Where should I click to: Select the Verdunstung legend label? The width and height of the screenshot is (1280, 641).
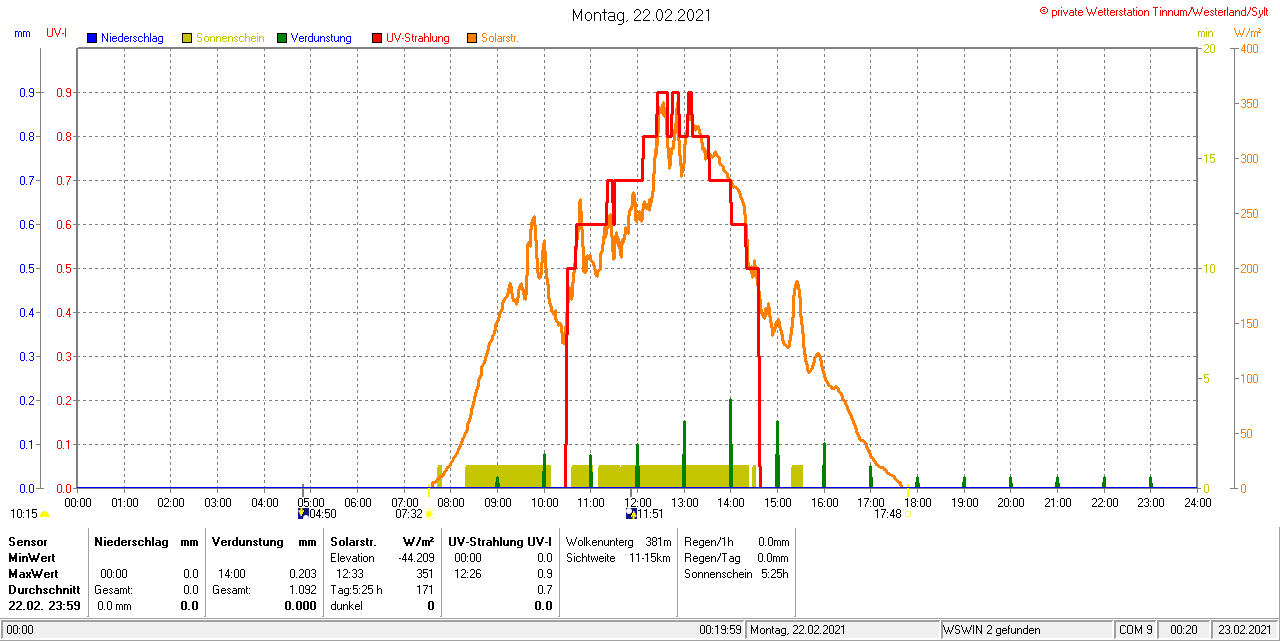coord(321,38)
